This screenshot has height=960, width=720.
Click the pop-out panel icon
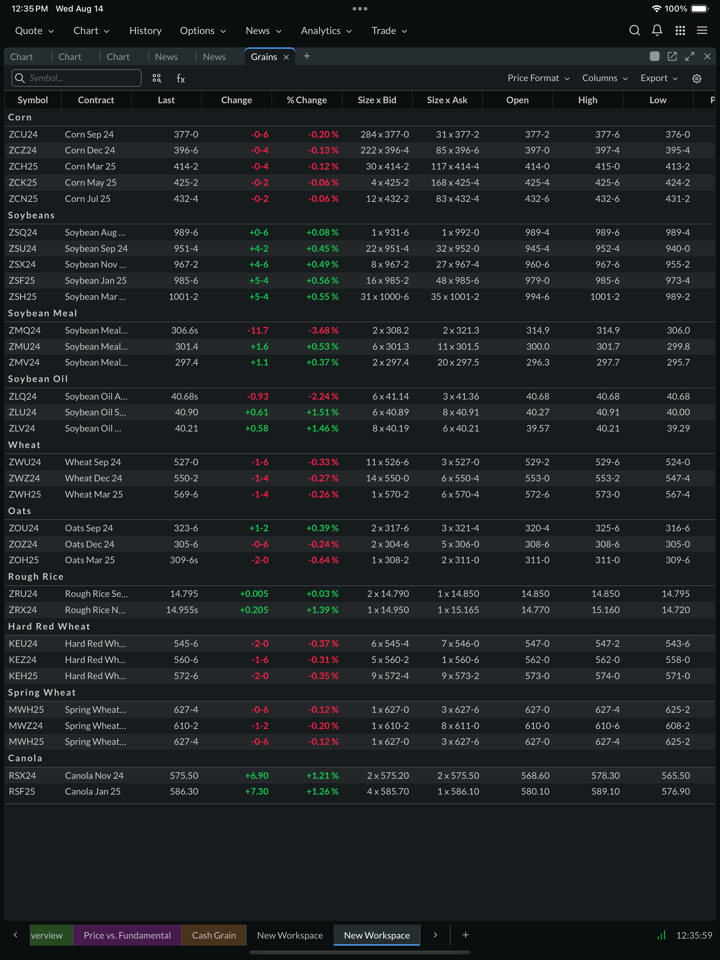coord(672,57)
